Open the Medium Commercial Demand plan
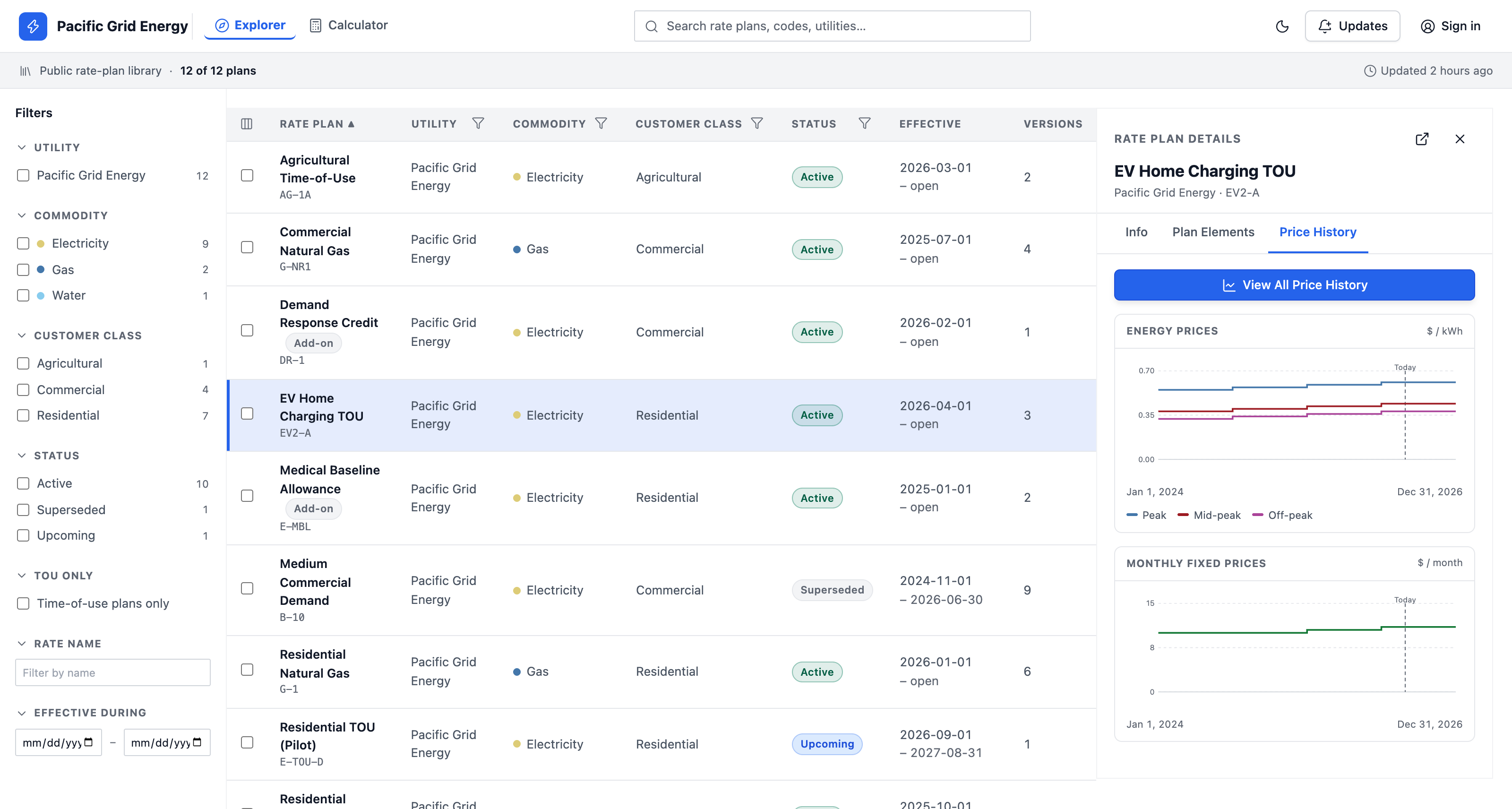The width and height of the screenshot is (1512, 809). [x=315, y=582]
